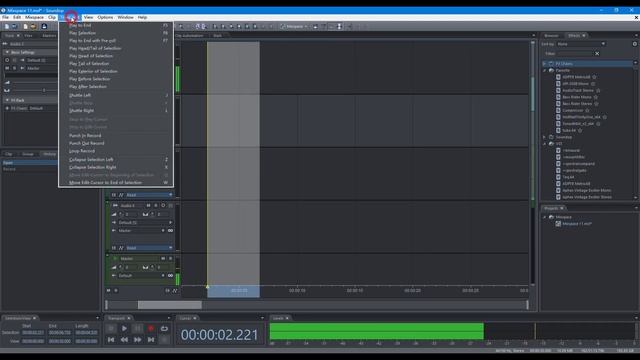Toggle the link icon on Audio 4 Master row
The image size is (640, 360).
(x=170, y=231)
